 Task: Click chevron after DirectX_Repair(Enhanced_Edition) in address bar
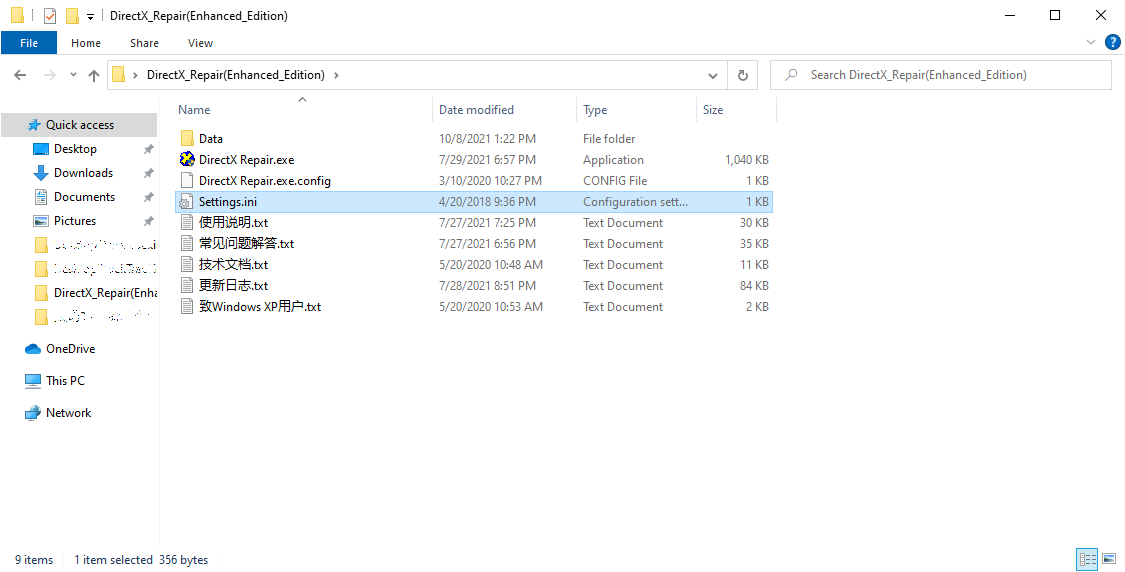tap(336, 75)
